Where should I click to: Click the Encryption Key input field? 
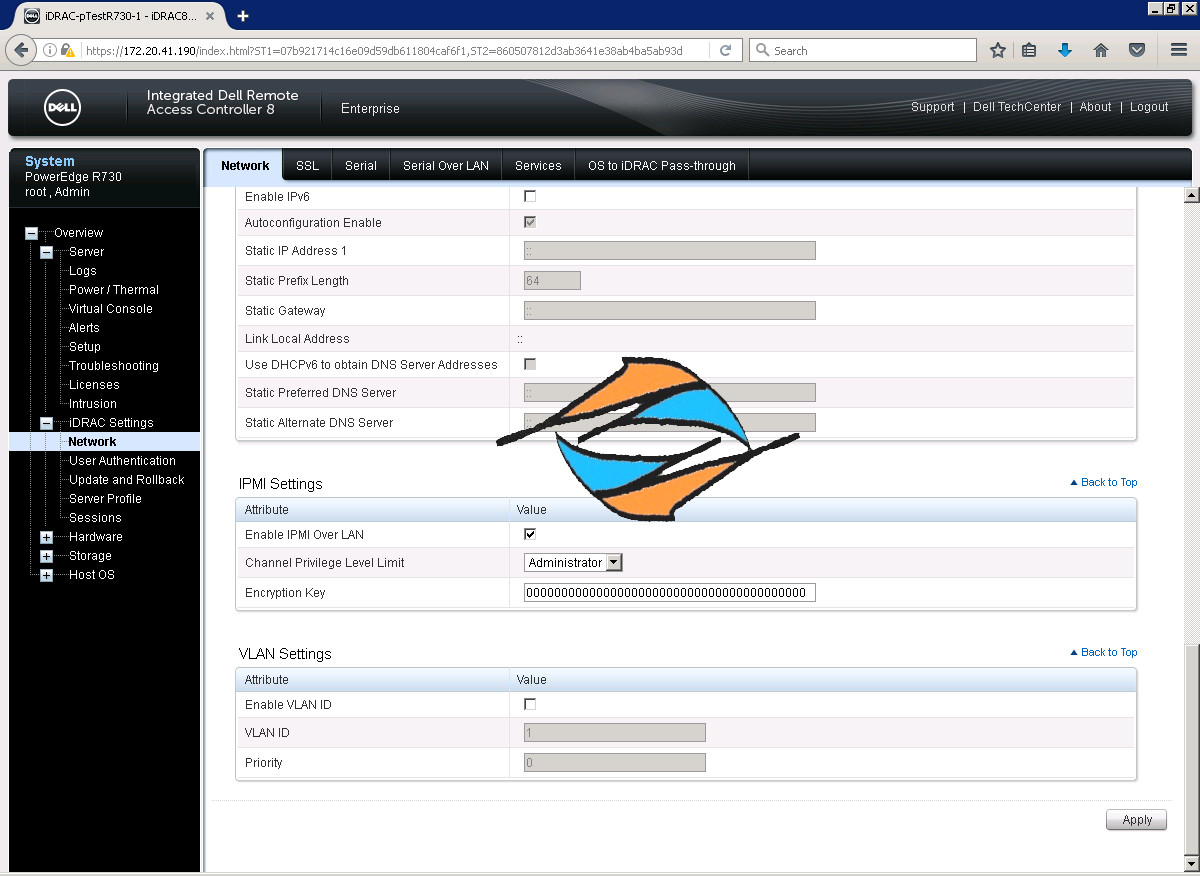670,593
